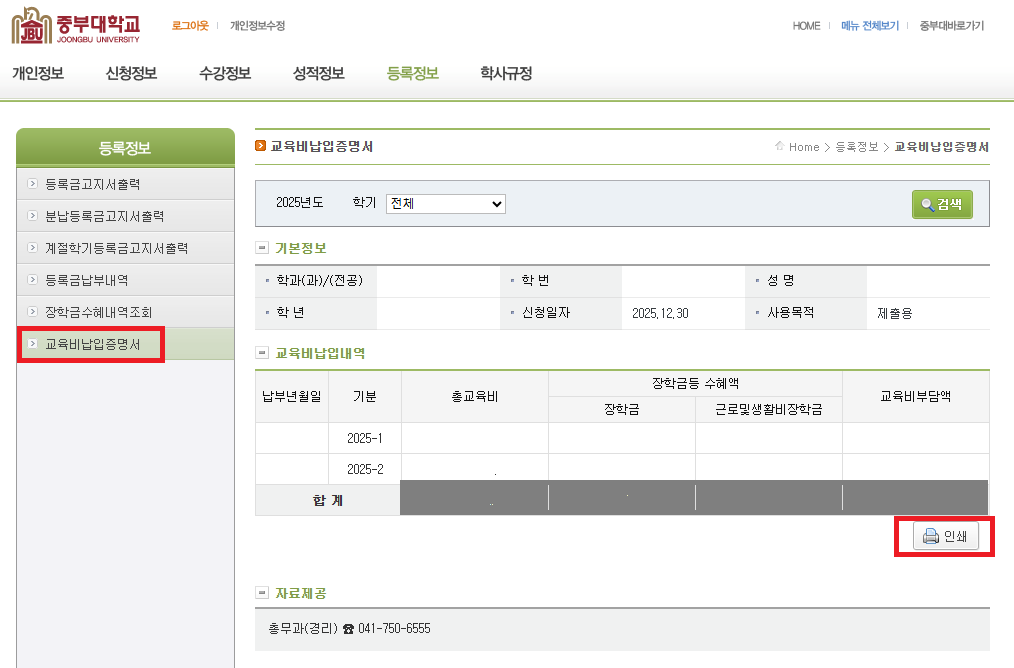Click the 로그아웃 logout link
1014x668 pixels.
[190, 26]
